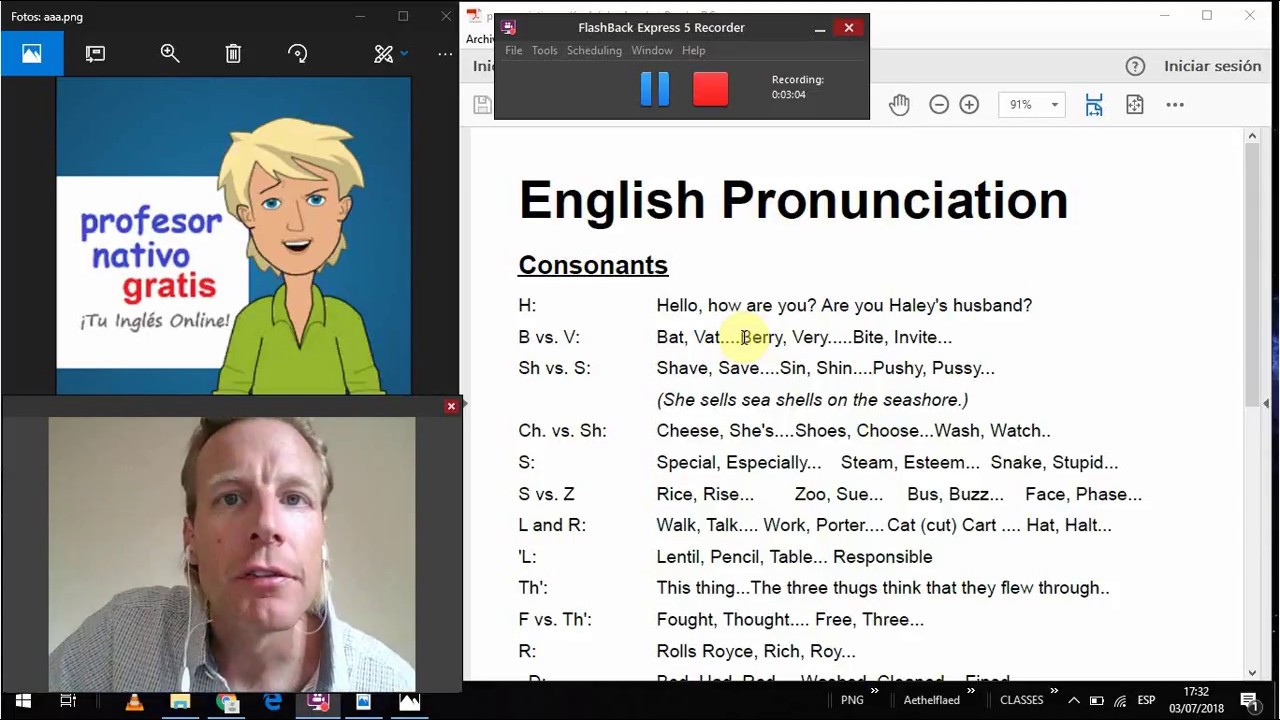Expand the Acrobat right side panel arrow
1280x720 pixels.
click(1266, 403)
